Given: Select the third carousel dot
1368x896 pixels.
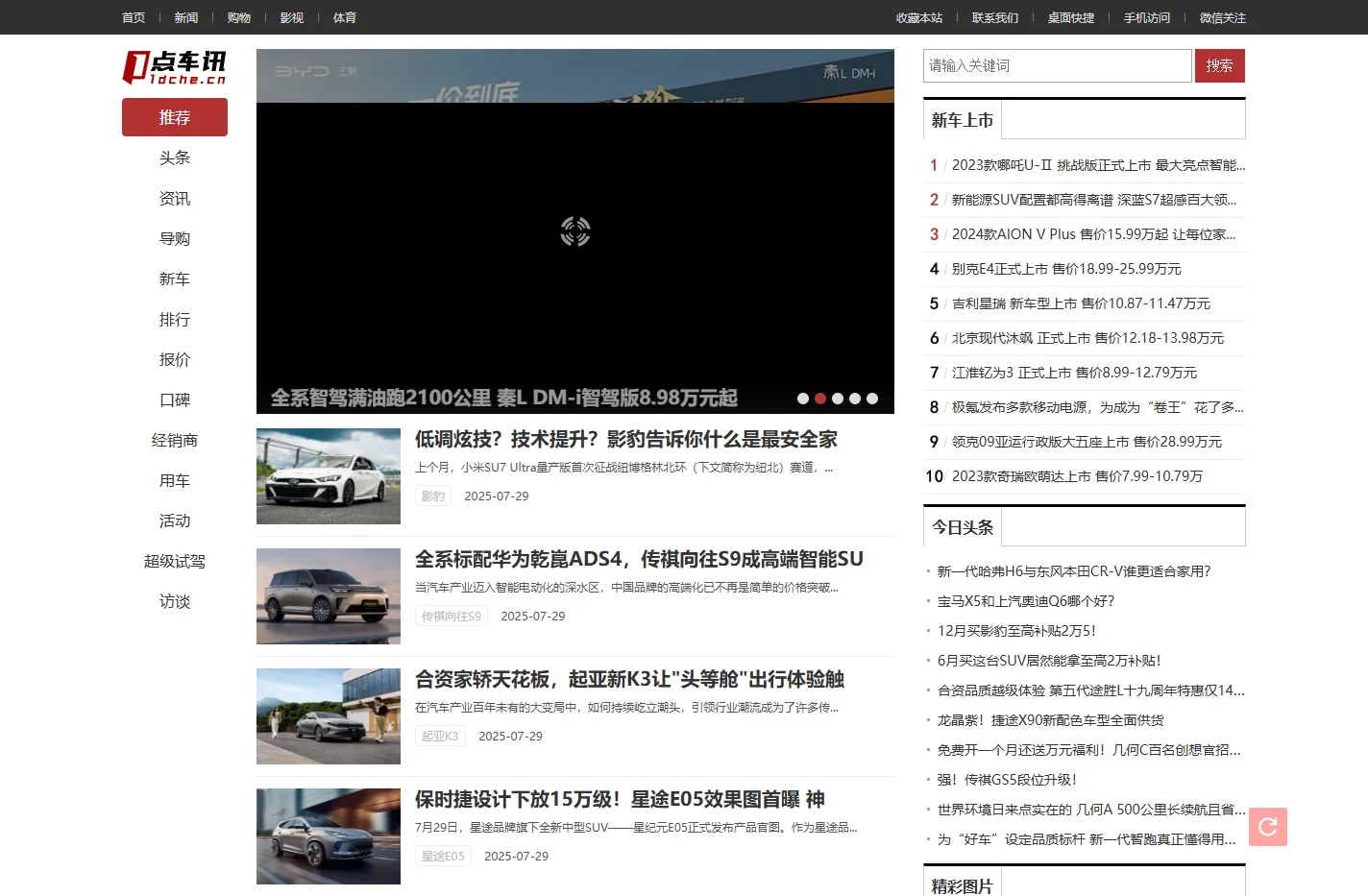Looking at the screenshot, I should [x=838, y=399].
